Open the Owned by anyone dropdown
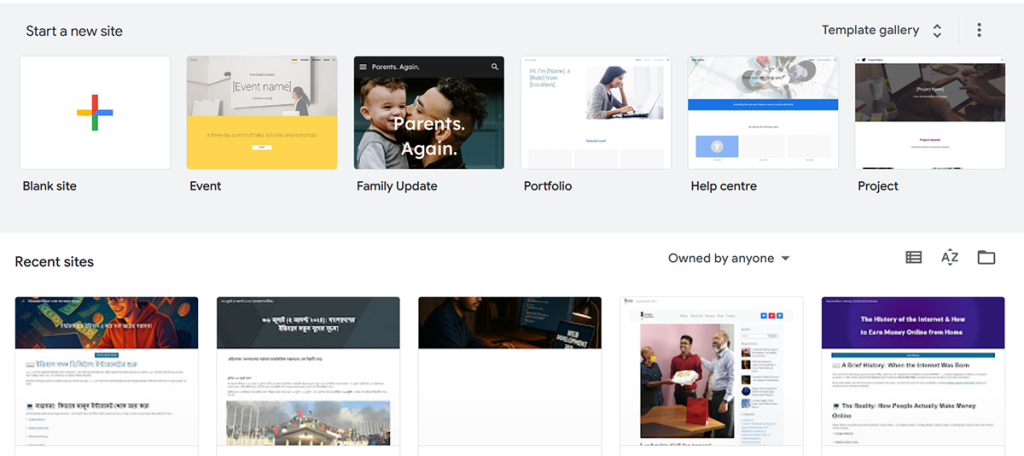Image resolution: width=1024 pixels, height=456 pixels. pyautogui.click(x=729, y=258)
